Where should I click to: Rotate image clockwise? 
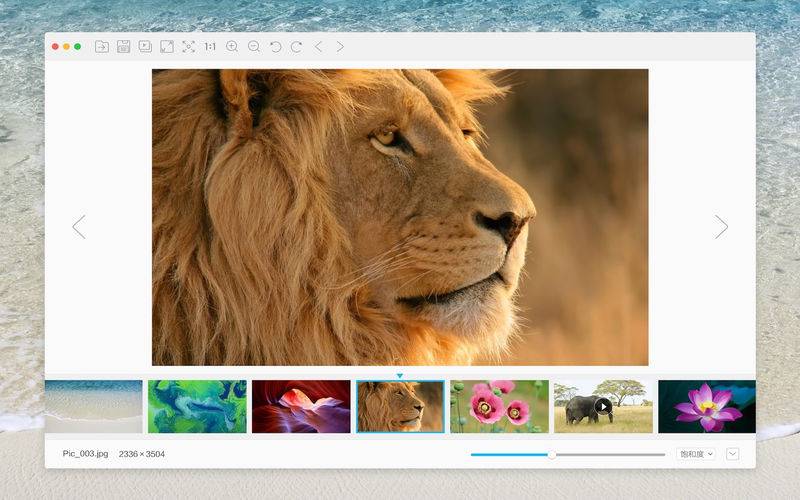(x=296, y=47)
